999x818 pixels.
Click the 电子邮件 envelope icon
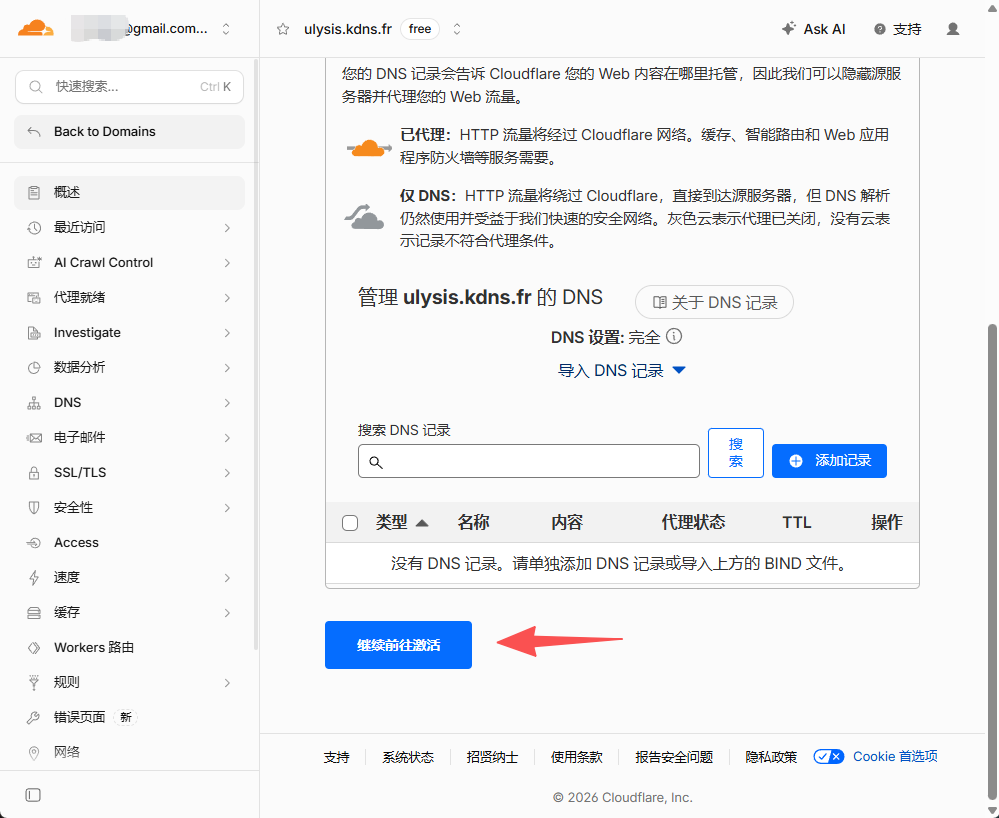tap(34, 438)
